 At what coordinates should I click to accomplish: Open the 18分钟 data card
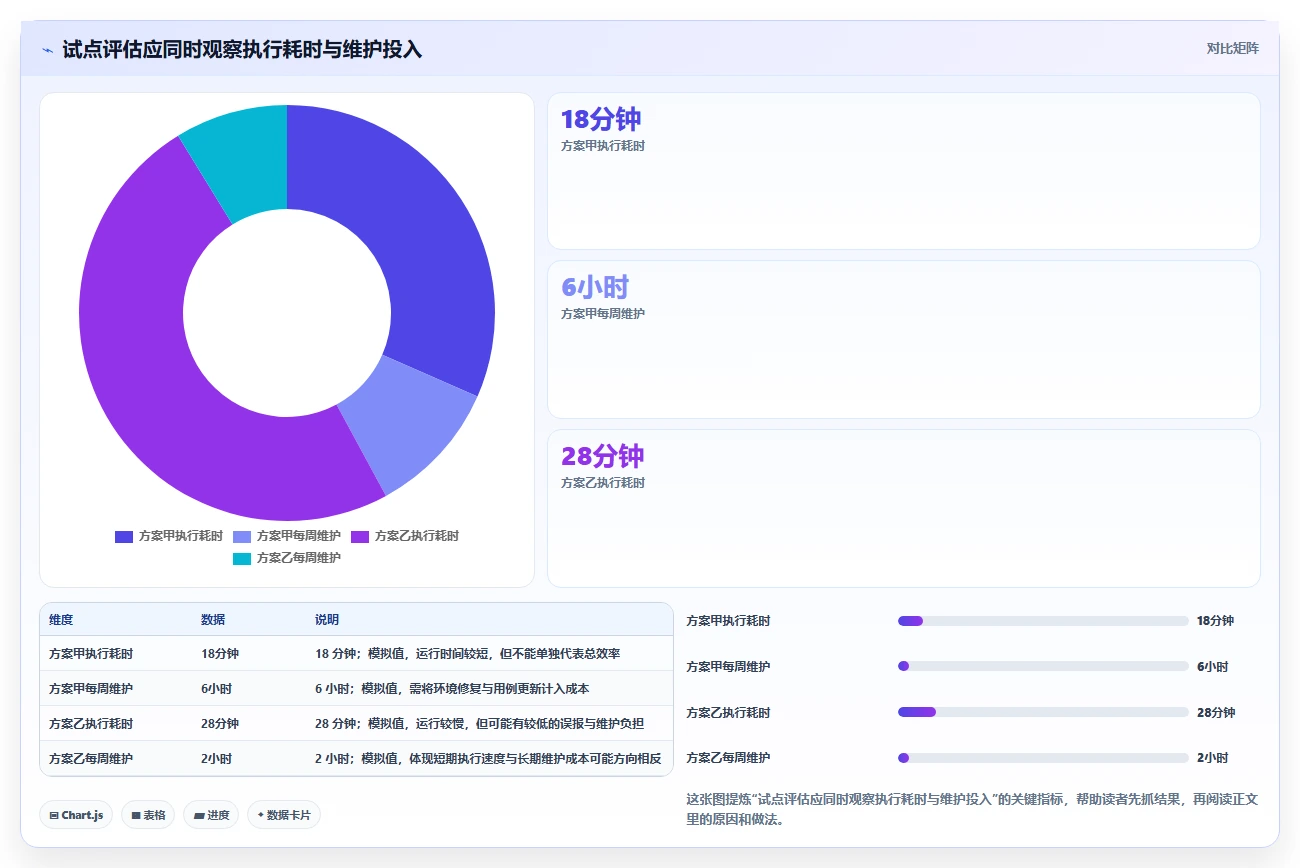point(903,171)
